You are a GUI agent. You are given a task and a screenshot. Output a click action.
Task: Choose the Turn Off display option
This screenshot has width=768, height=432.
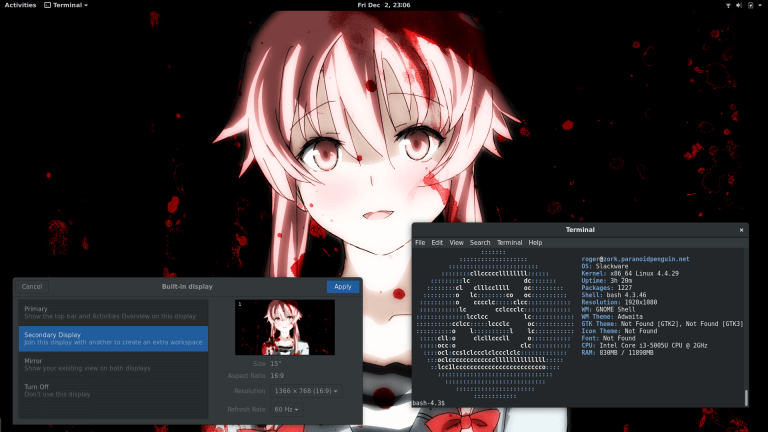(113, 390)
